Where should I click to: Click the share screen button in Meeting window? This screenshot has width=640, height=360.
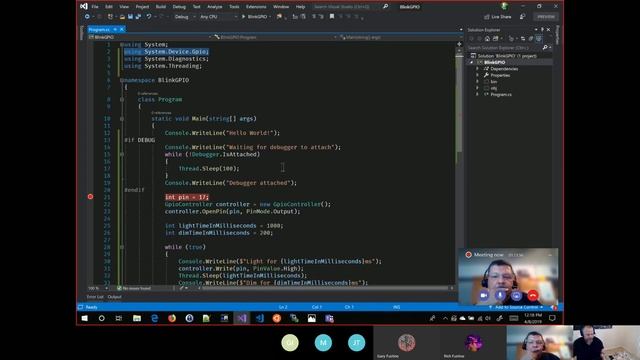[x=516, y=295]
